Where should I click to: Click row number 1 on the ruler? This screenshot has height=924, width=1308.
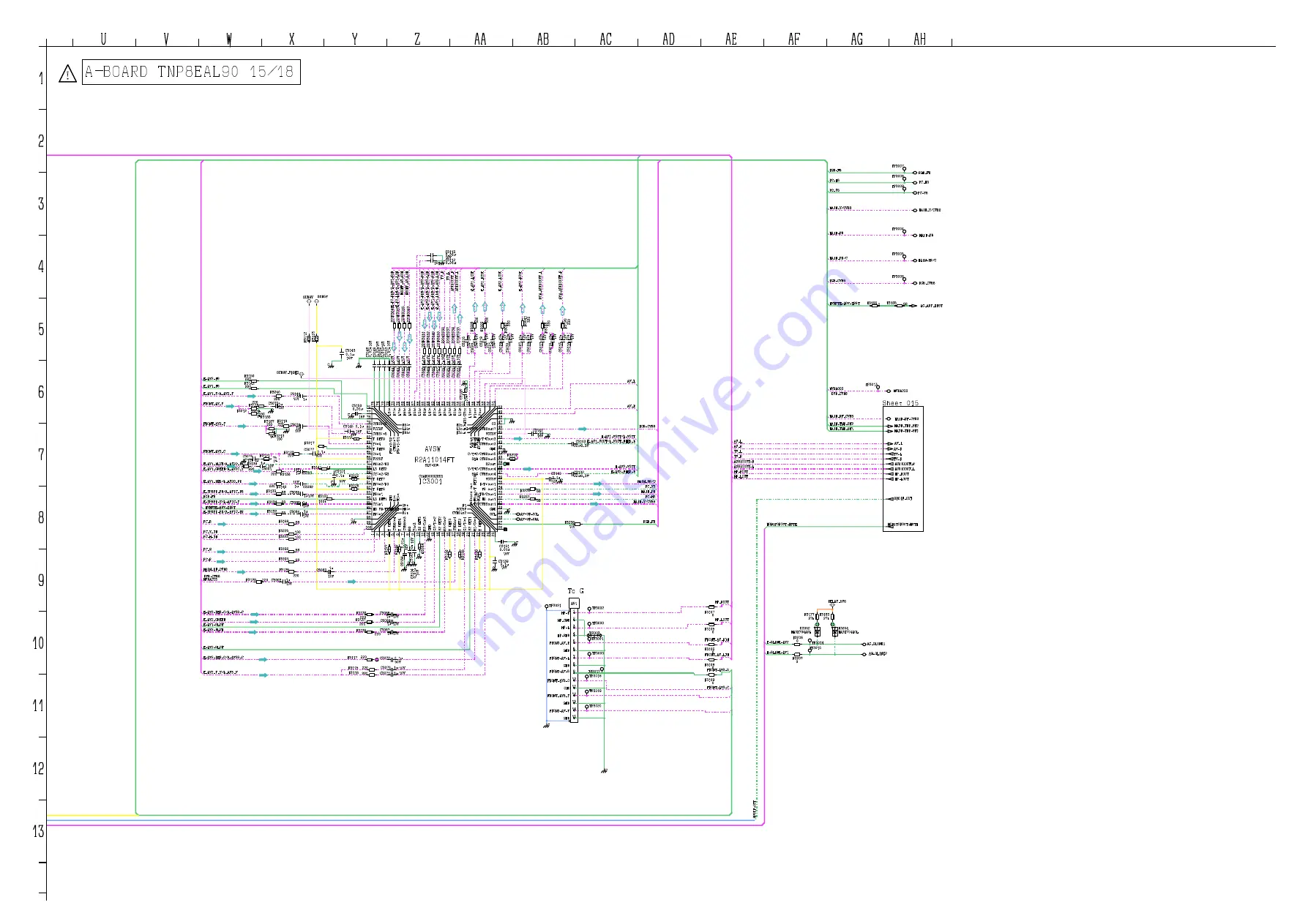click(x=41, y=78)
